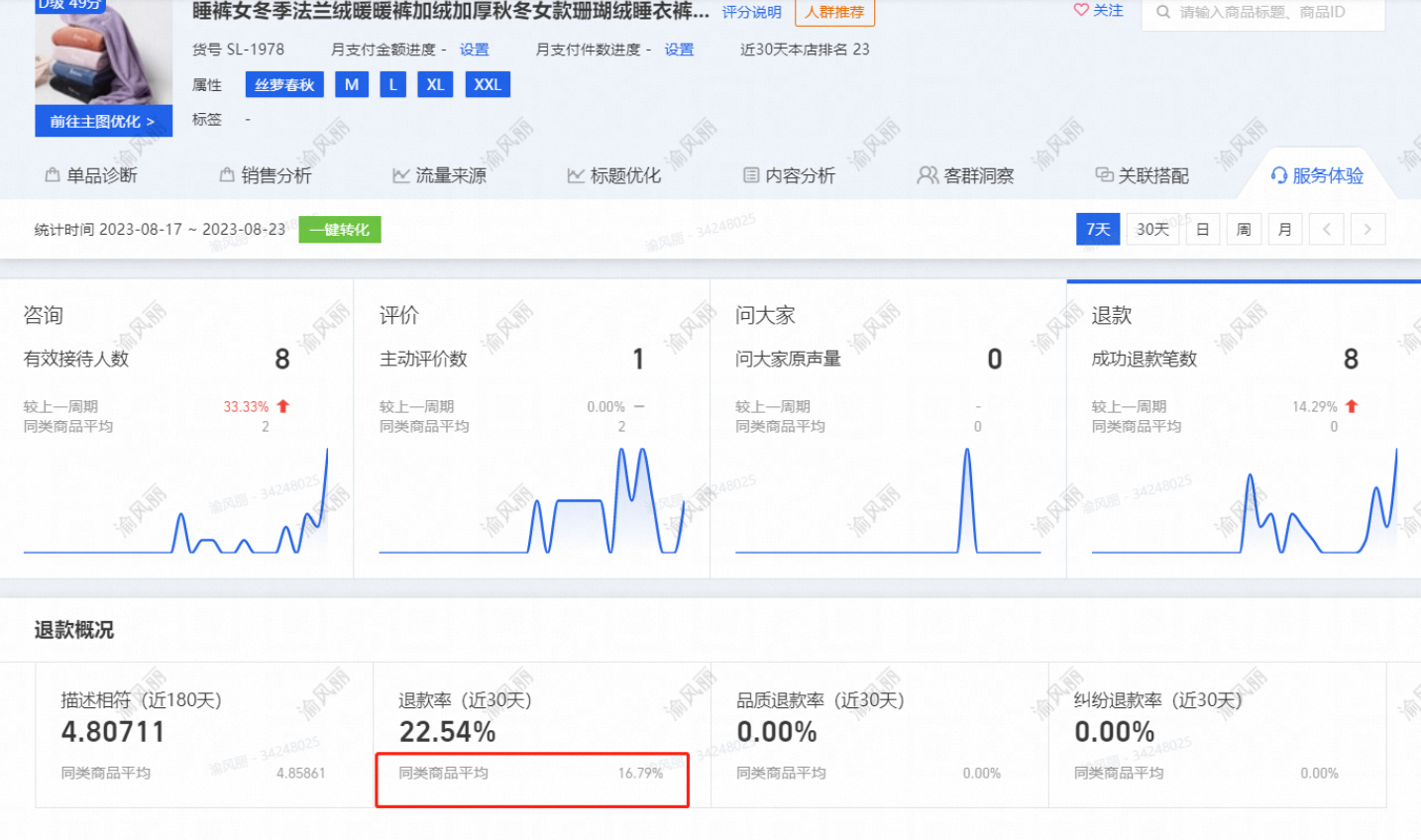Click the 客群洞察 people icon
The width and height of the screenshot is (1421, 840).
tap(928, 175)
